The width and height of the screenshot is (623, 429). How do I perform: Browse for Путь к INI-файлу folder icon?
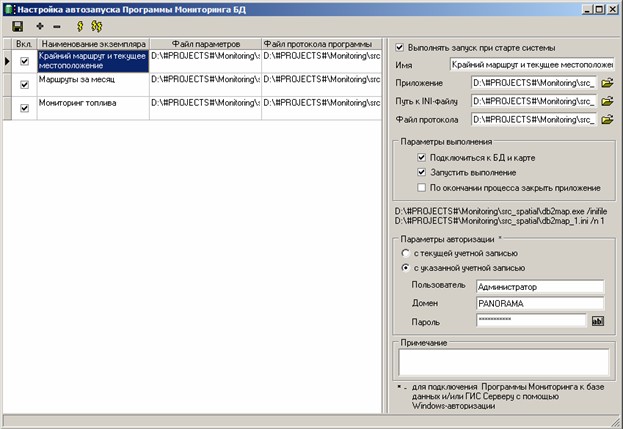click(606, 102)
